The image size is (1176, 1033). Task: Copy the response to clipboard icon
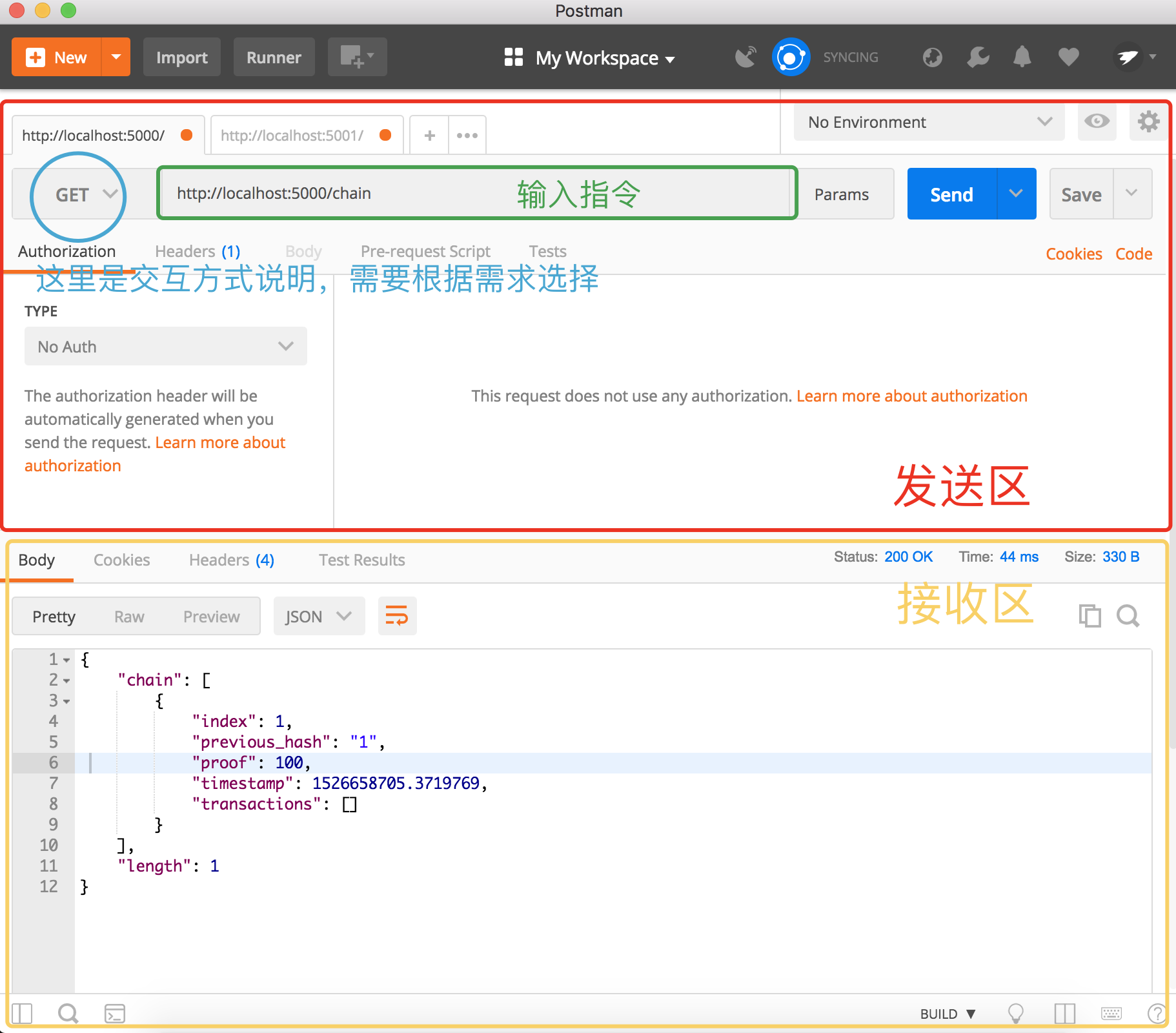tap(1090, 616)
